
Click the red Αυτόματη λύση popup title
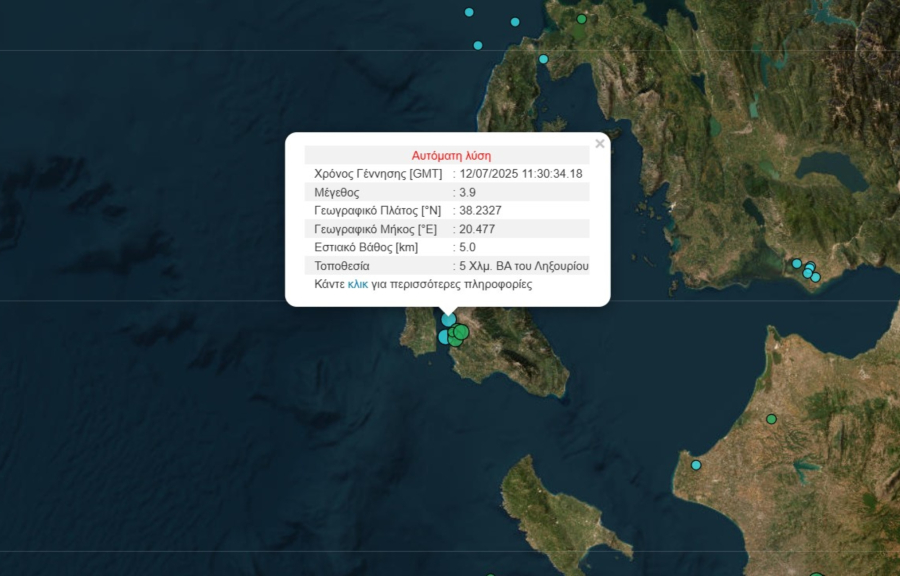click(x=450, y=155)
